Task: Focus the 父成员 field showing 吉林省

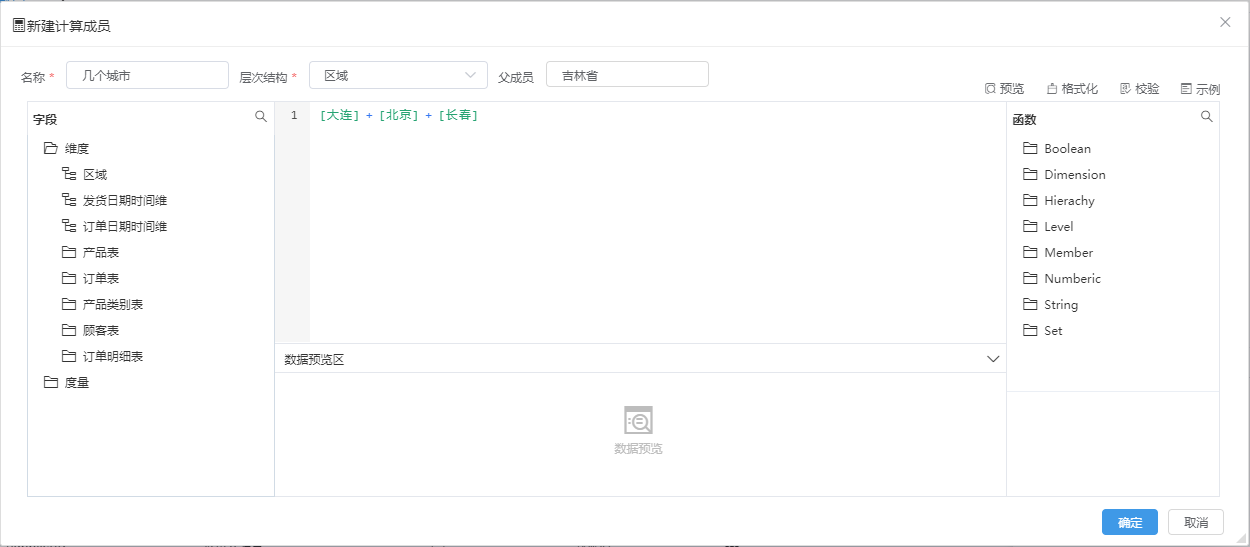Action: click(x=627, y=75)
